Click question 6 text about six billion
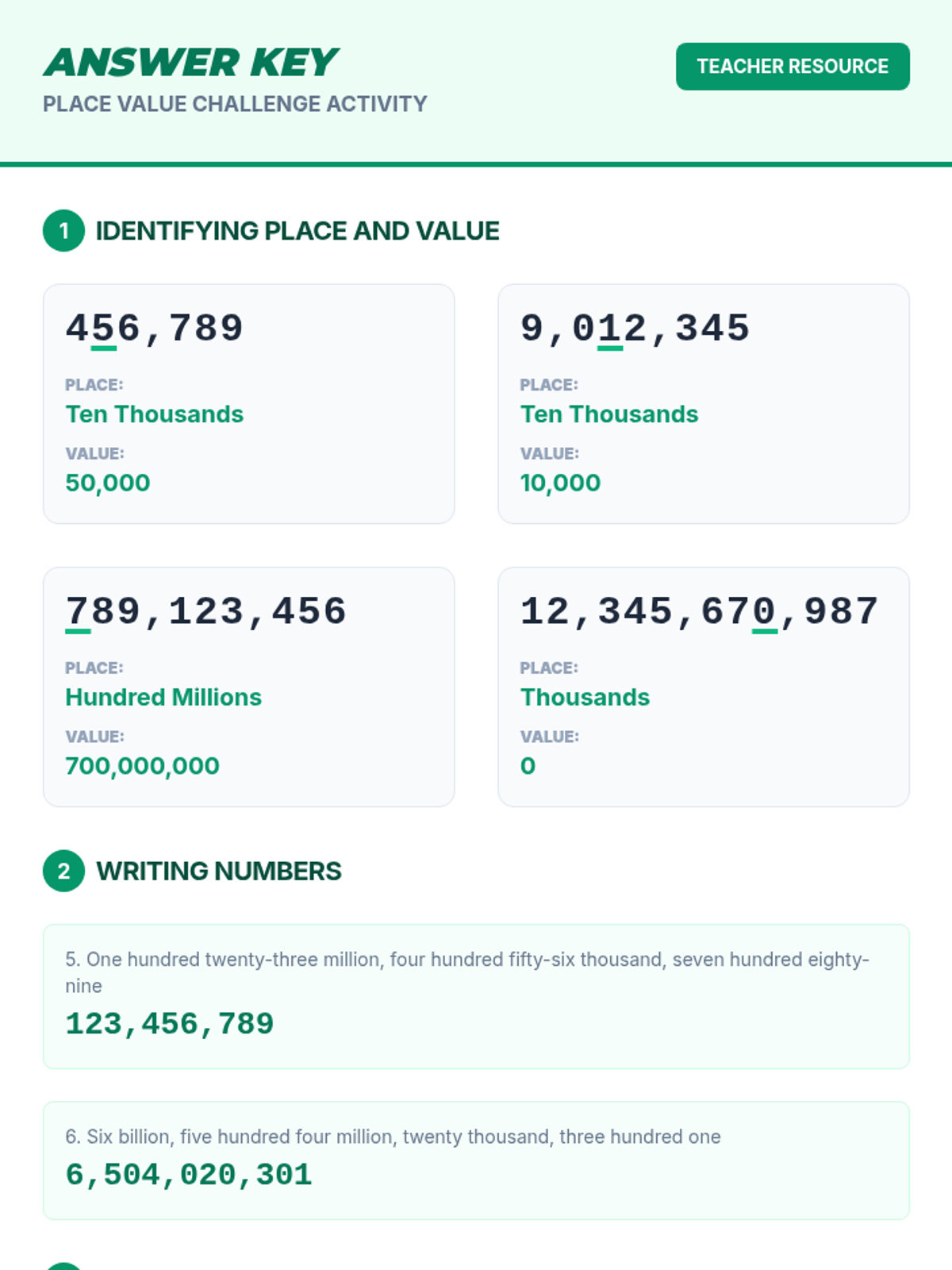The image size is (952, 1270). [x=393, y=1137]
